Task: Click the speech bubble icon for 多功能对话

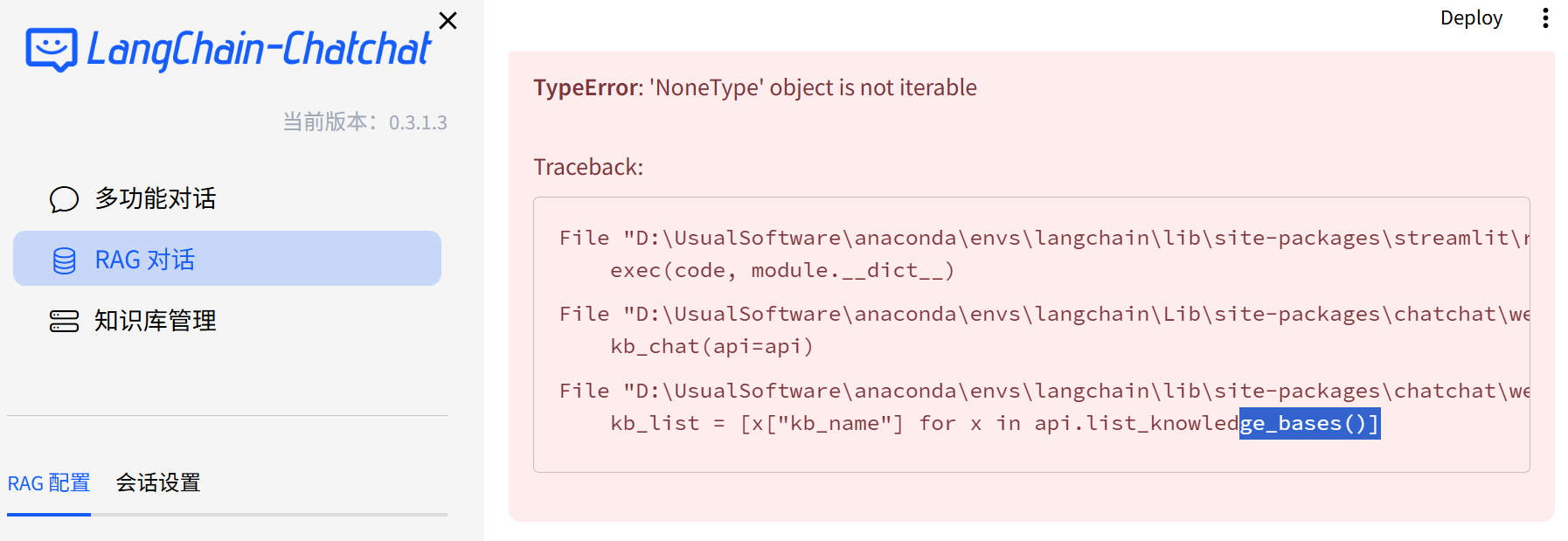Action: [64, 199]
